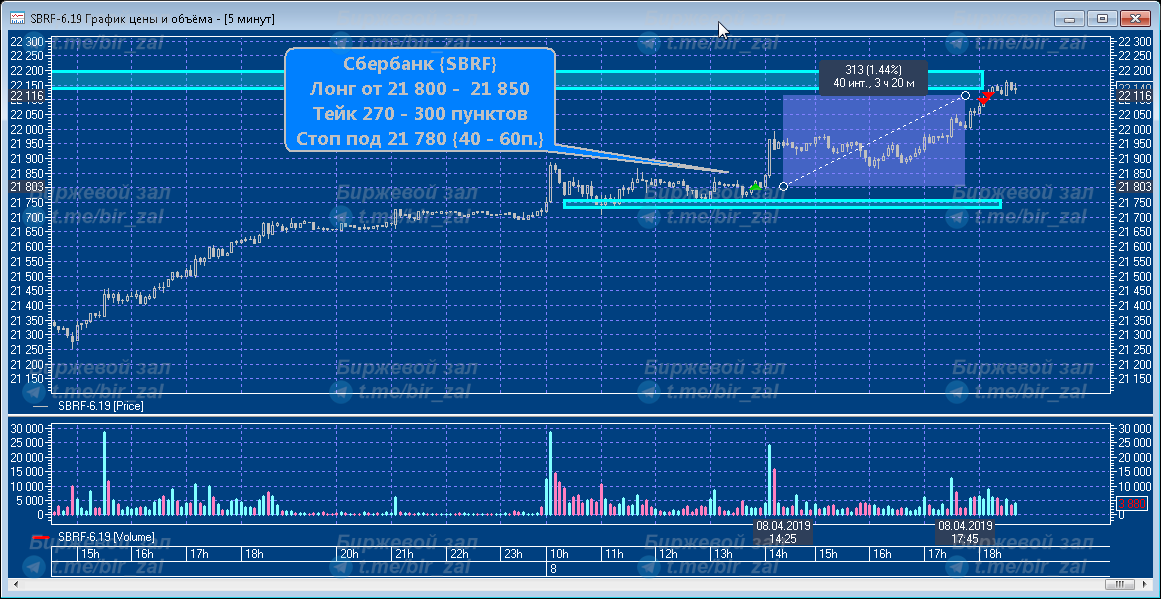This screenshot has width=1161, height=599.
Task: Minimize the SBRF-6.19 chart window
Action: (x=1070, y=18)
